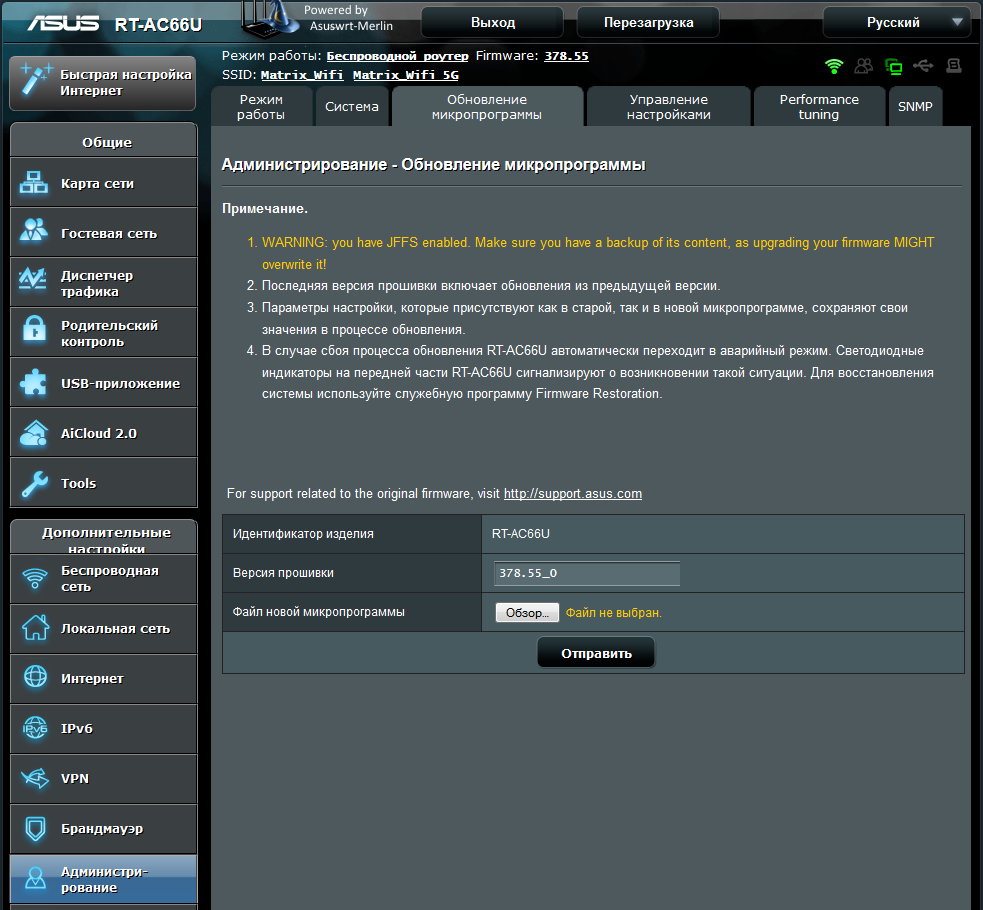Open the Беспроводная сеть menu item
This screenshot has width=983, height=910.
[x=103, y=579]
